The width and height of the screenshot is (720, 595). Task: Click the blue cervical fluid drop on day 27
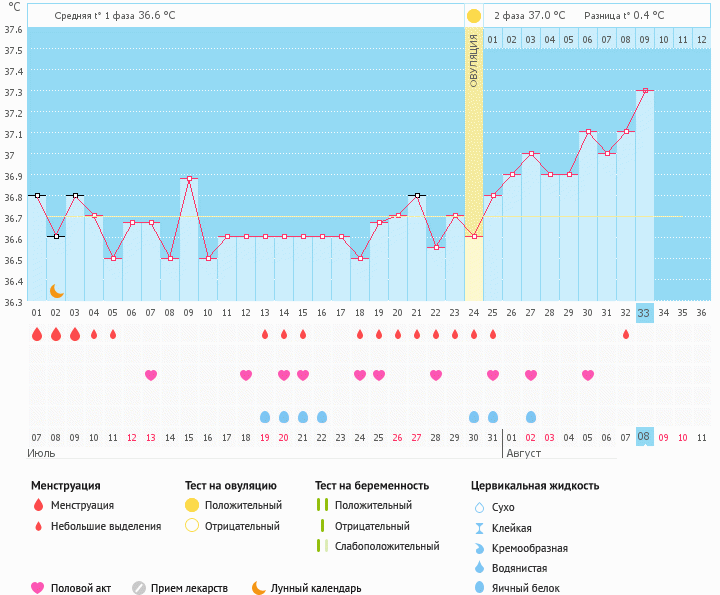[530, 416]
